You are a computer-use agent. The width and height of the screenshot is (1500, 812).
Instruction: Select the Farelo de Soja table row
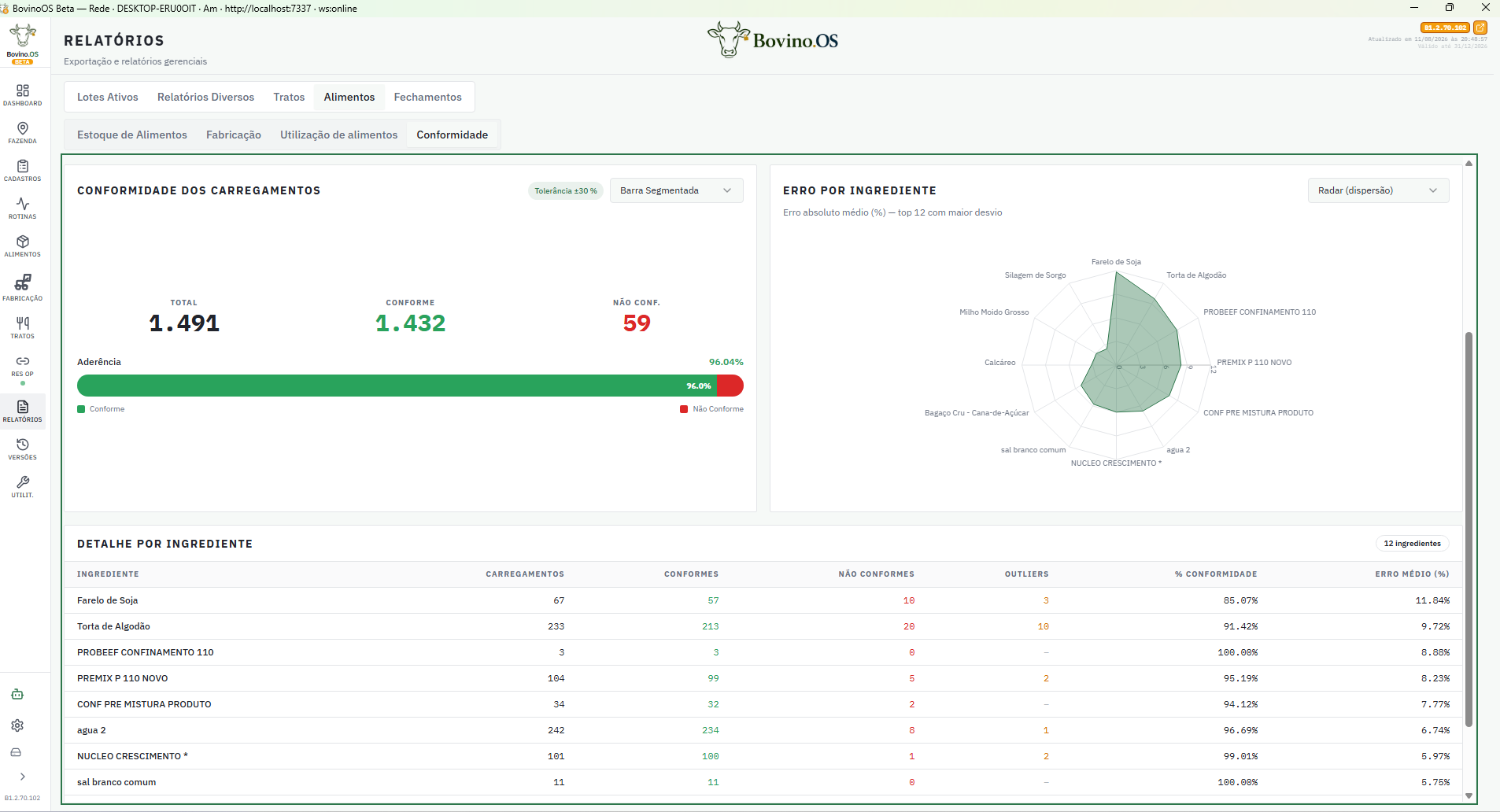click(763, 600)
